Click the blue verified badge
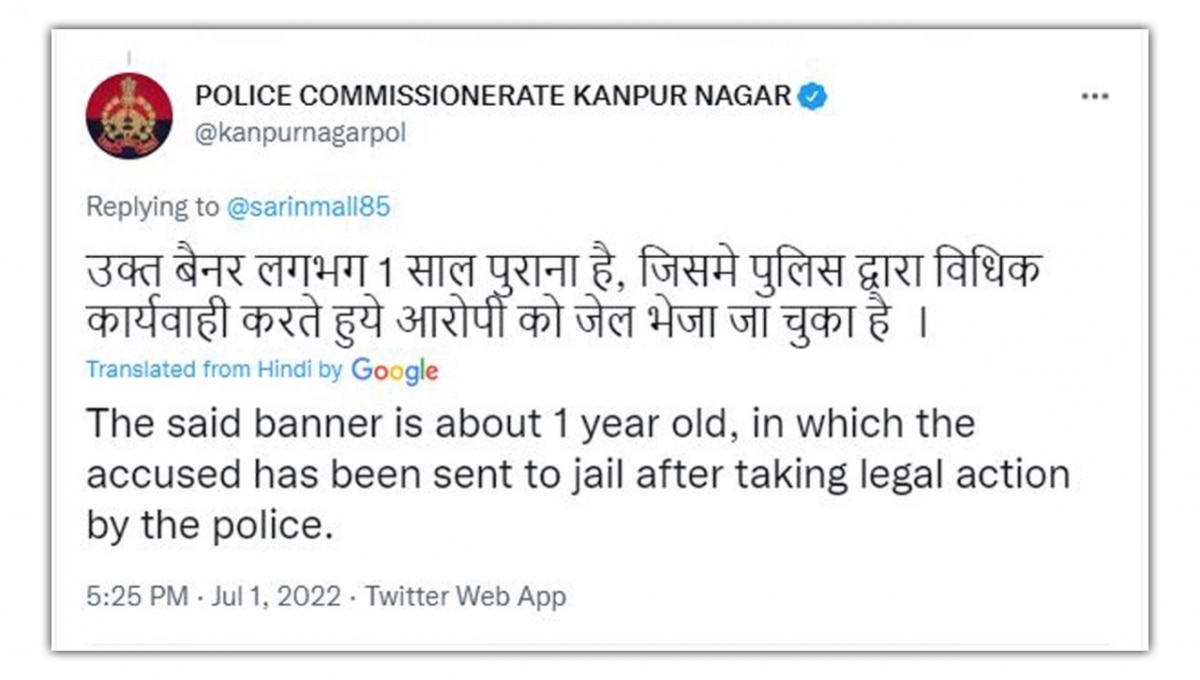Image resolution: width=1200 pixels, height=680 pixels. click(812, 96)
